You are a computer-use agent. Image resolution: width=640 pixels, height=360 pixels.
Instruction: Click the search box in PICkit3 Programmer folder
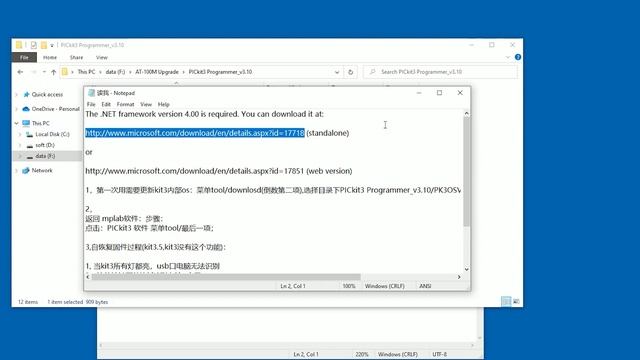point(441,72)
